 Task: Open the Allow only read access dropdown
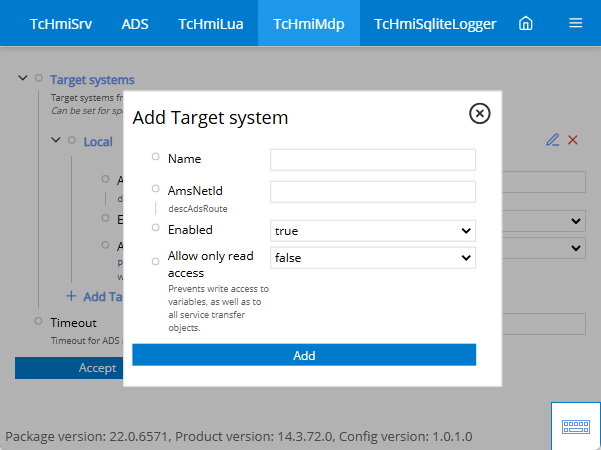point(373,258)
